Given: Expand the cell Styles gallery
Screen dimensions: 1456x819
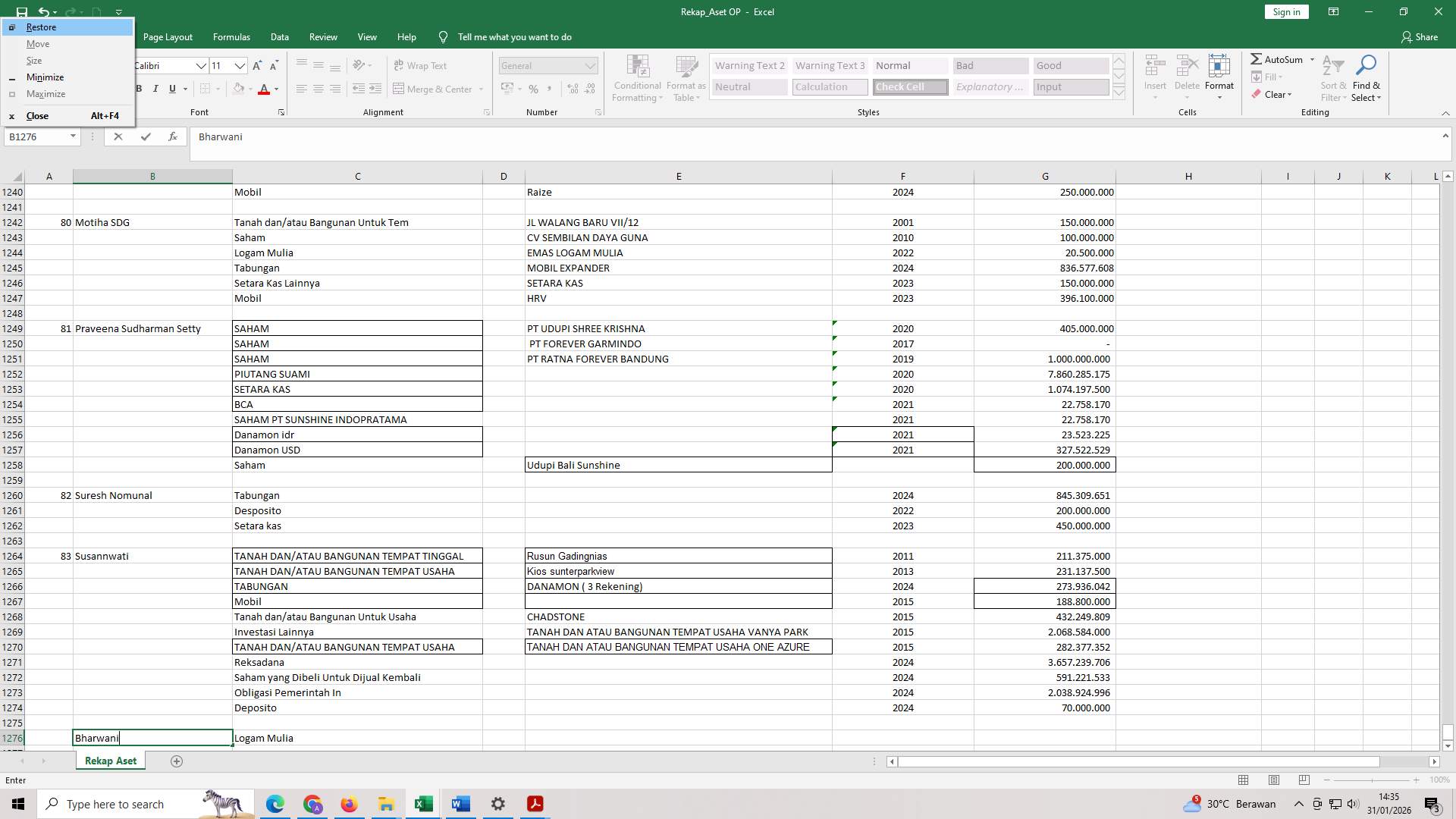Looking at the screenshot, I should (1119, 92).
